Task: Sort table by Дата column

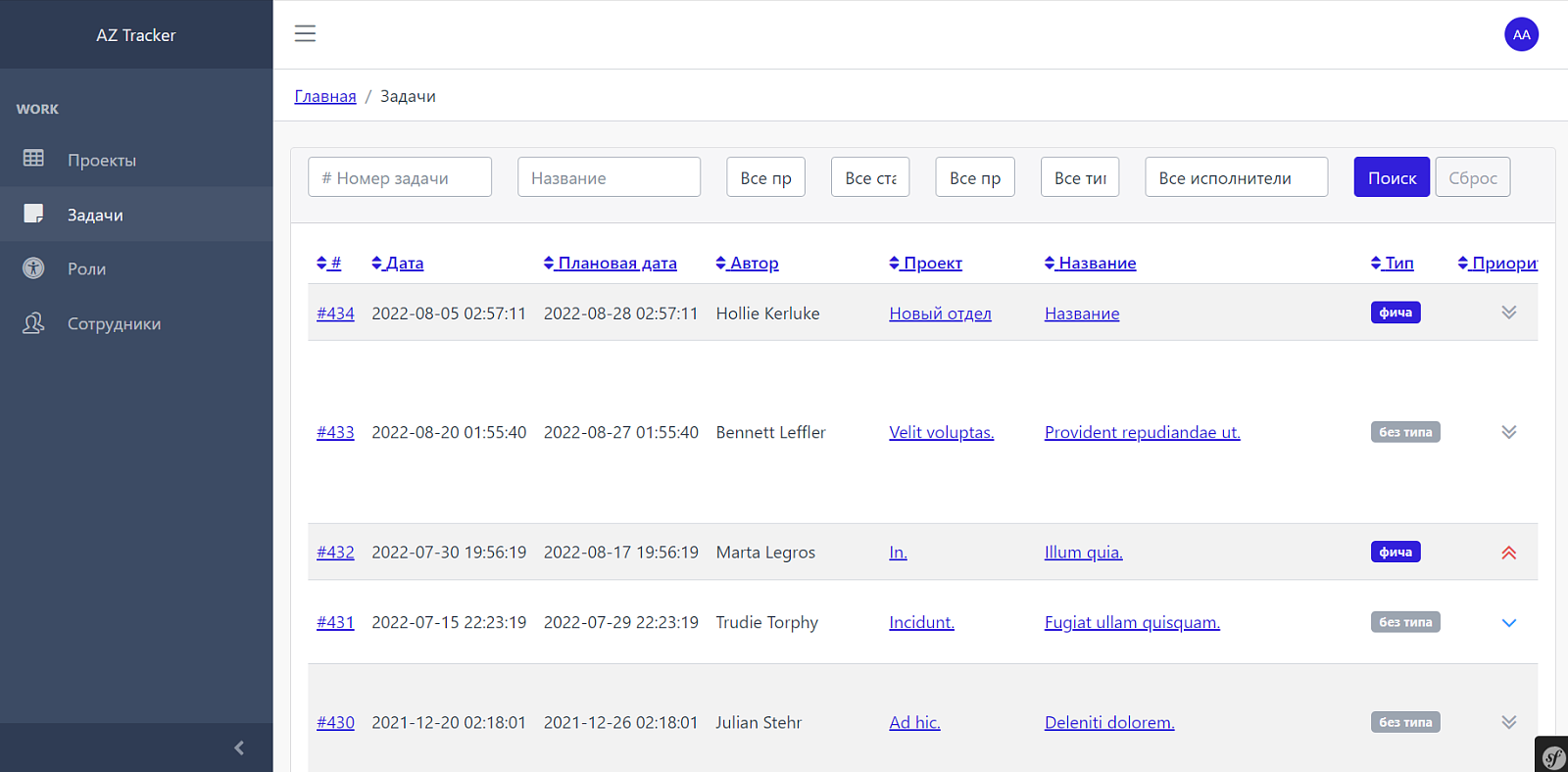Action: pos(398,263)
